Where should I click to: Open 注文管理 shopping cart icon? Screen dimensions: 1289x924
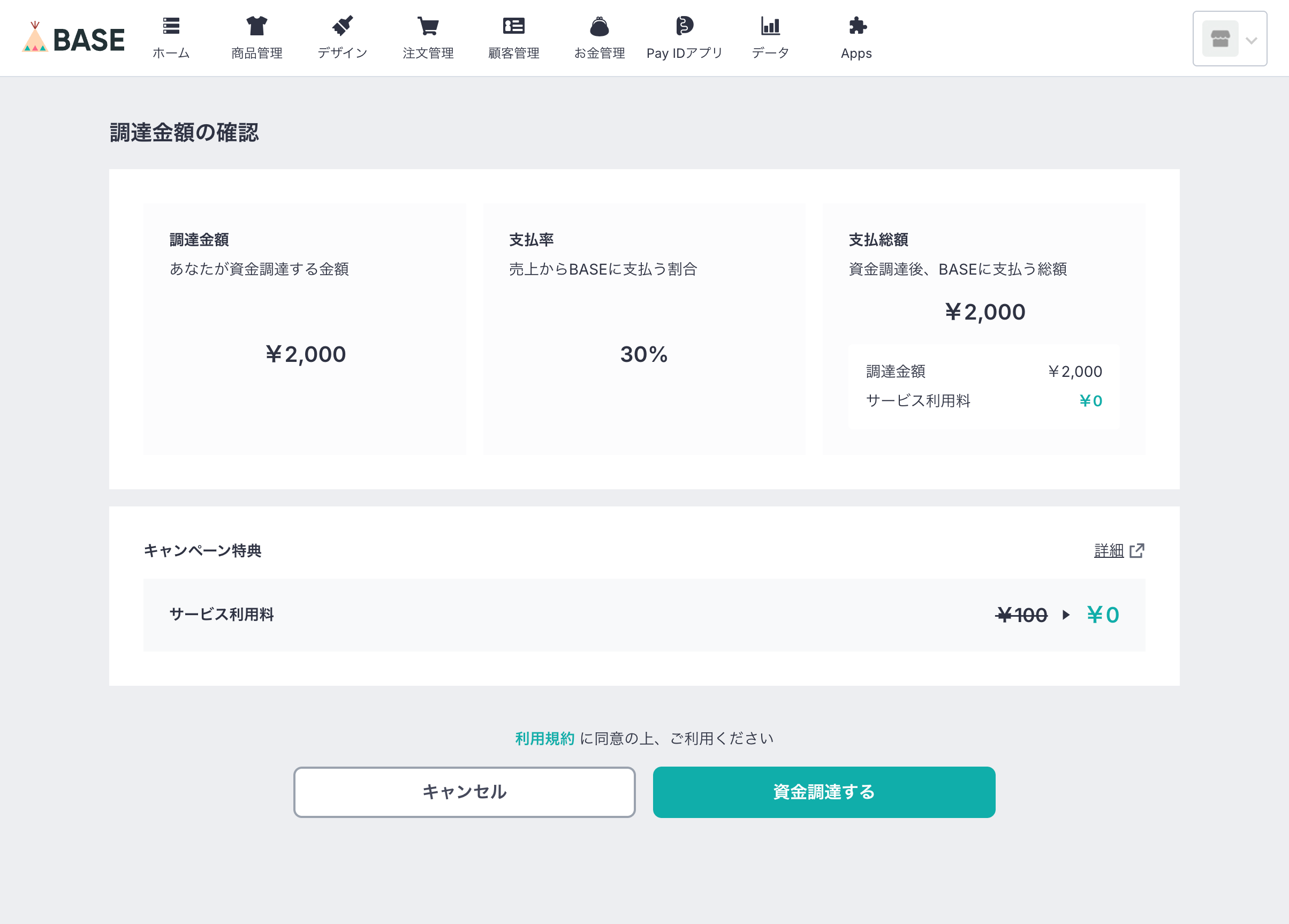pos(428,26)
